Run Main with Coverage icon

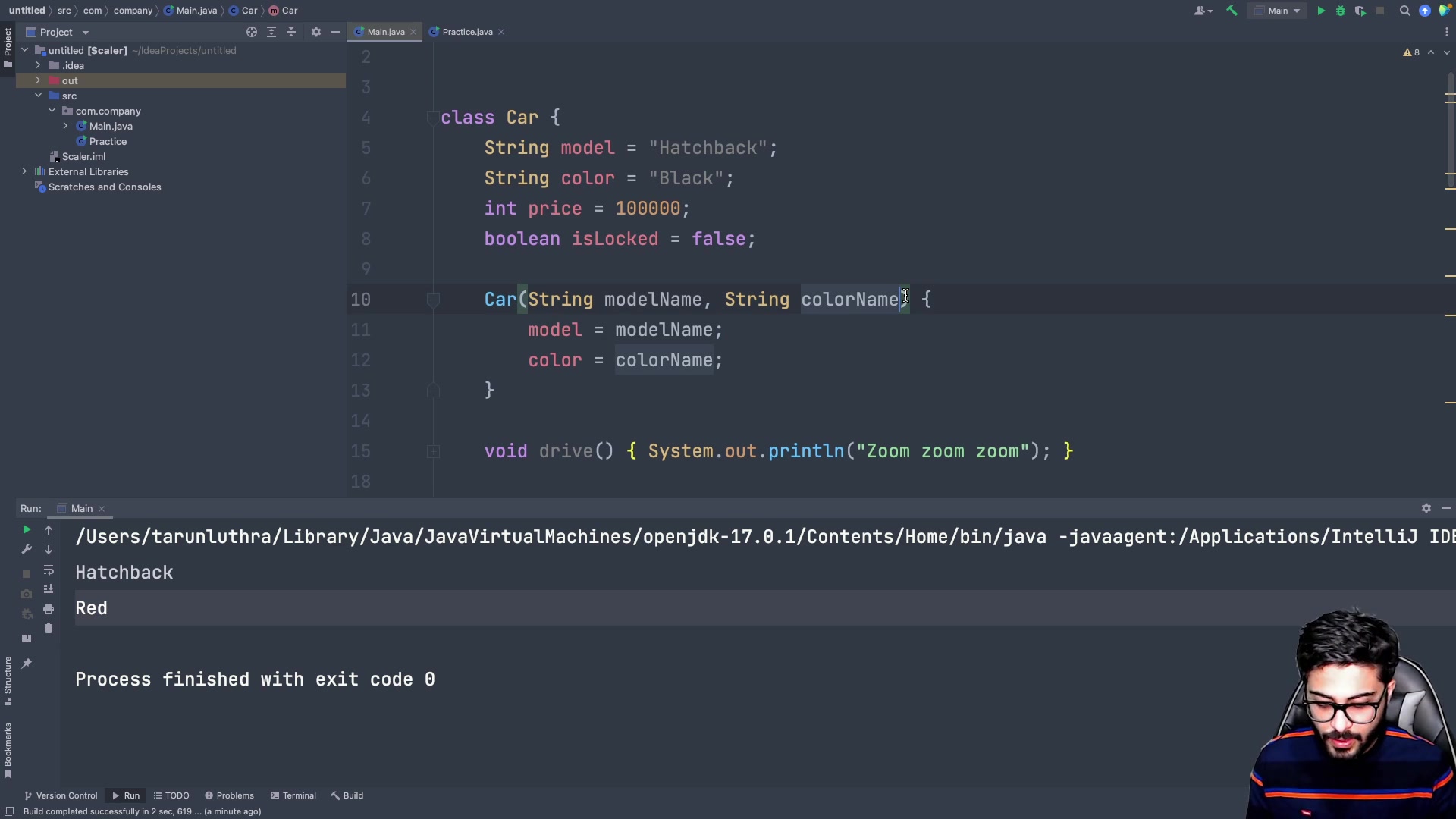click(1360, 11)
